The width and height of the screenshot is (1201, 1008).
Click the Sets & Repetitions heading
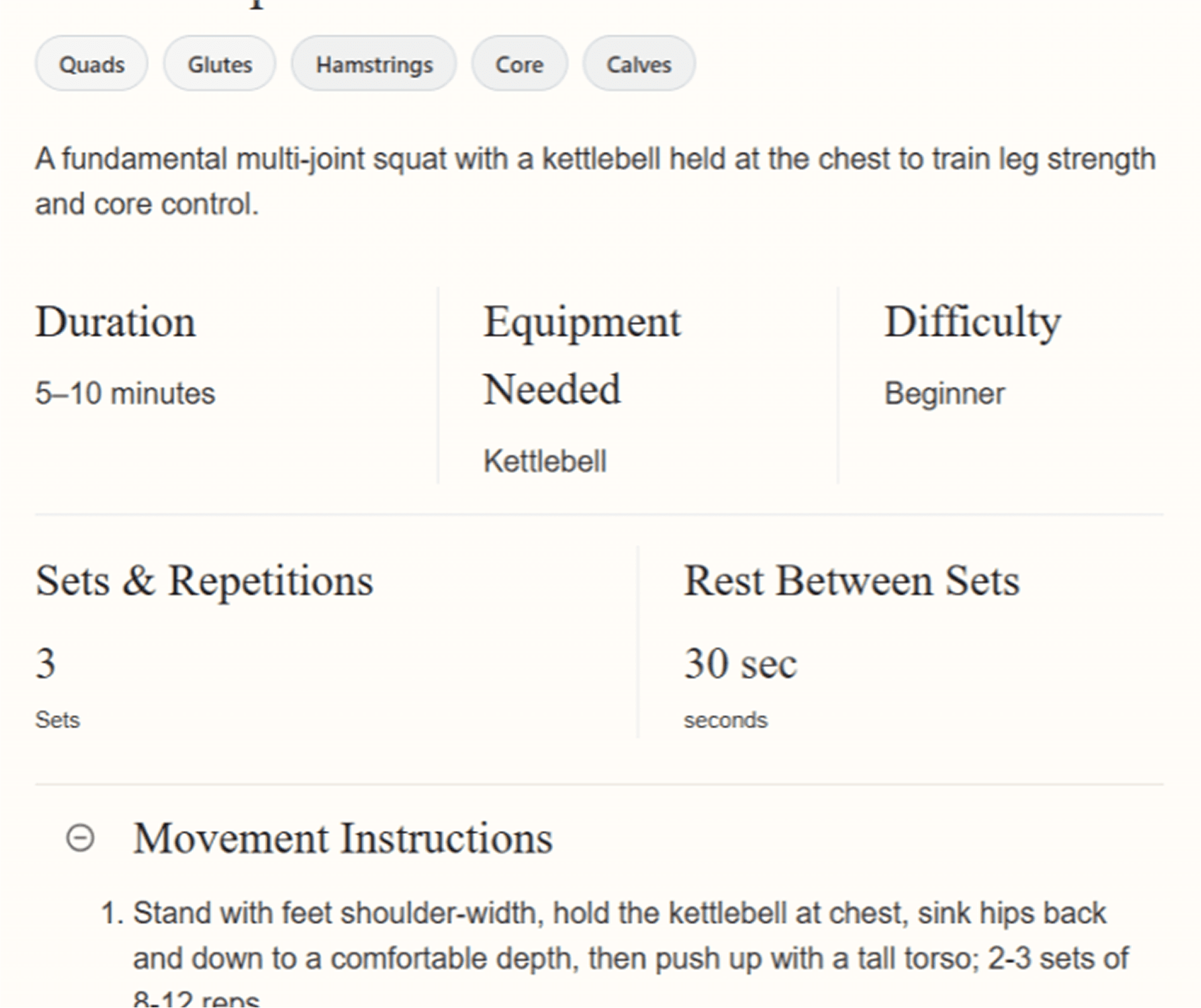point(204,581)
